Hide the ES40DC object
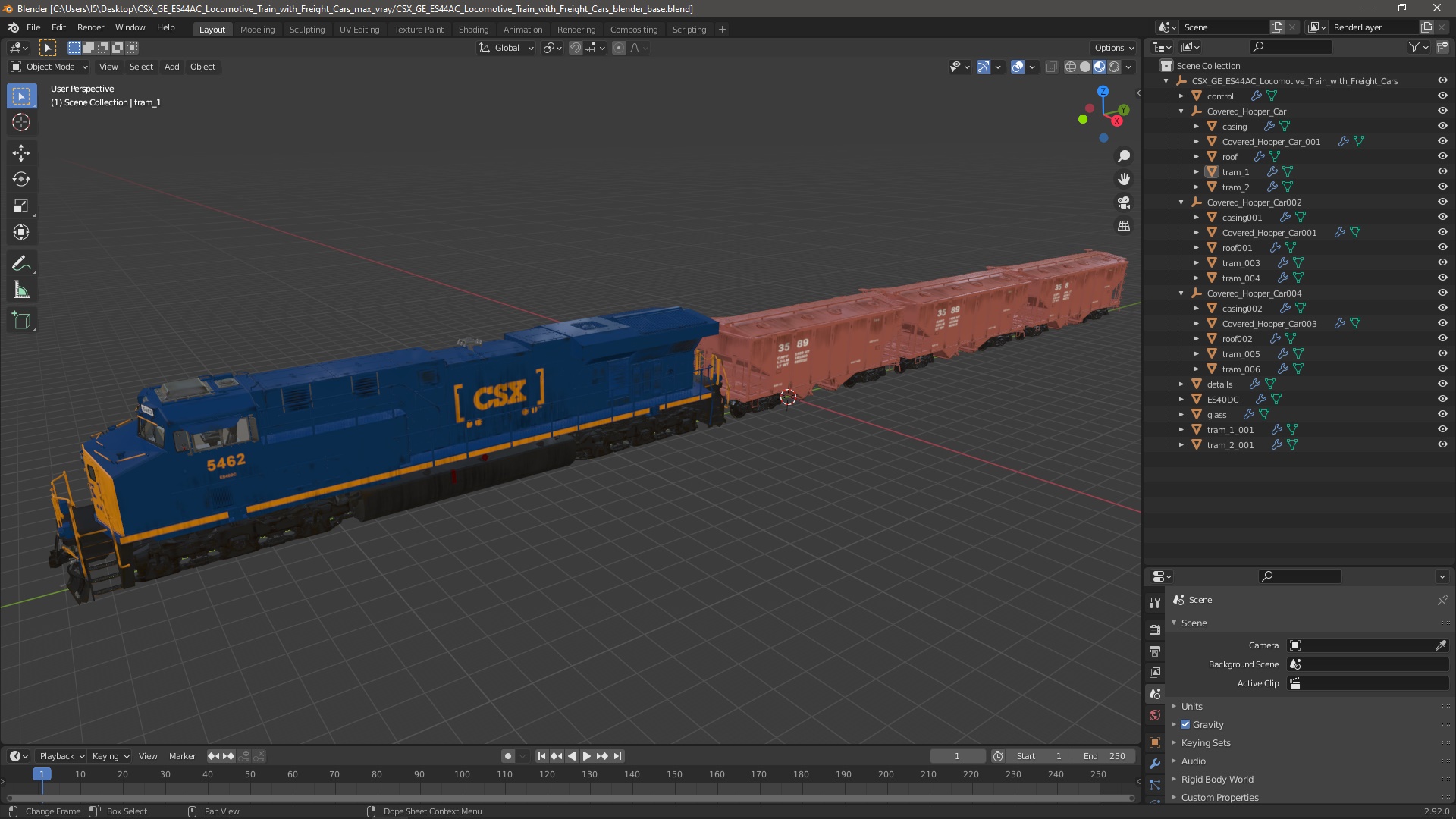The height and width of the screenshot is (819, 1456). point(1442,399)
